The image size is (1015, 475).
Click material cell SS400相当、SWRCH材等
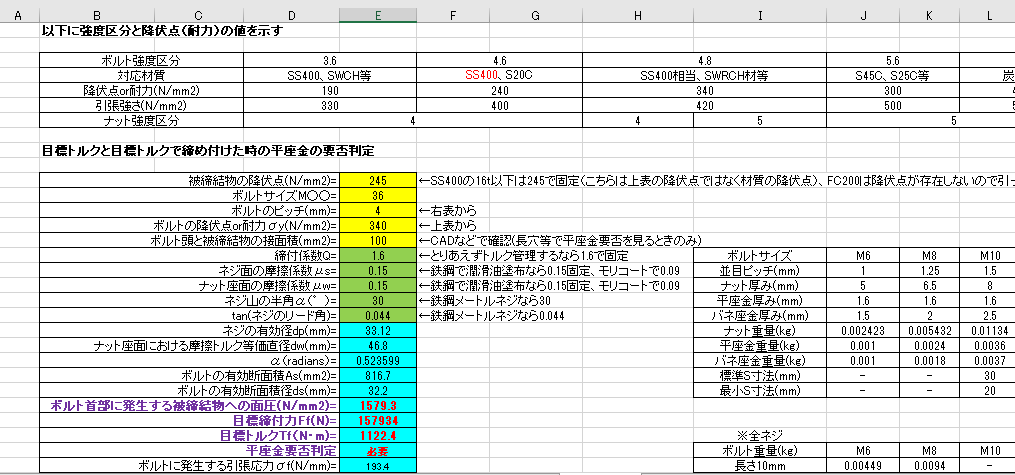704,76
